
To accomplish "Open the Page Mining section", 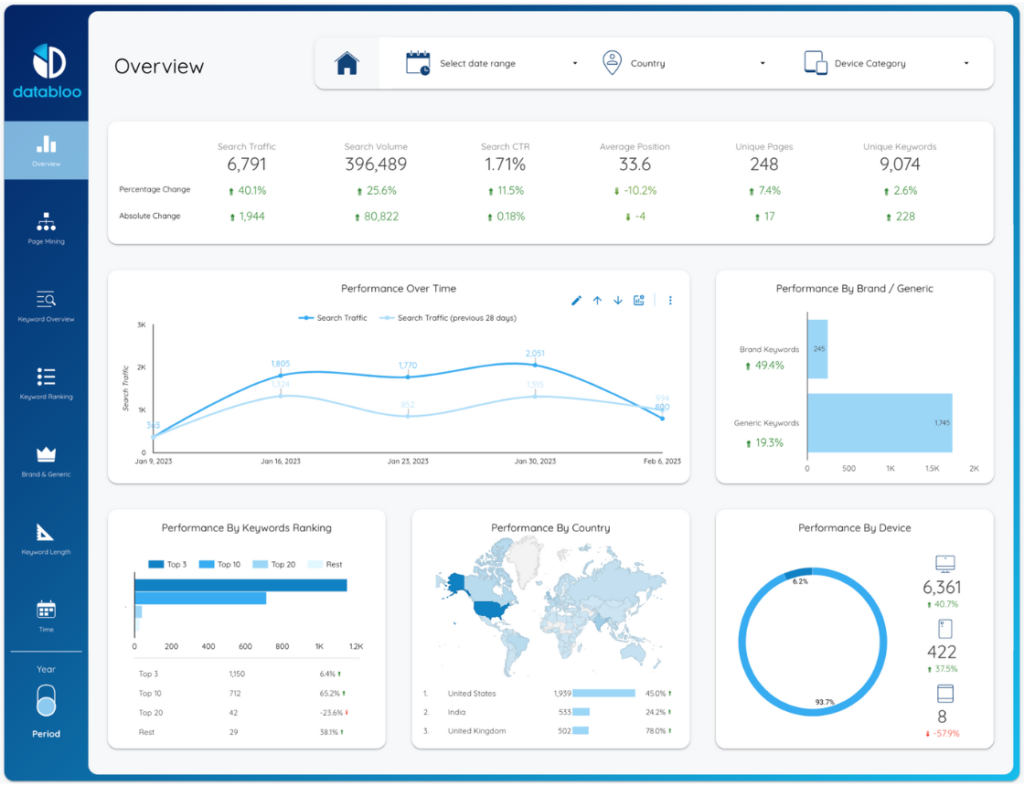I will click(x=45, y=228).
